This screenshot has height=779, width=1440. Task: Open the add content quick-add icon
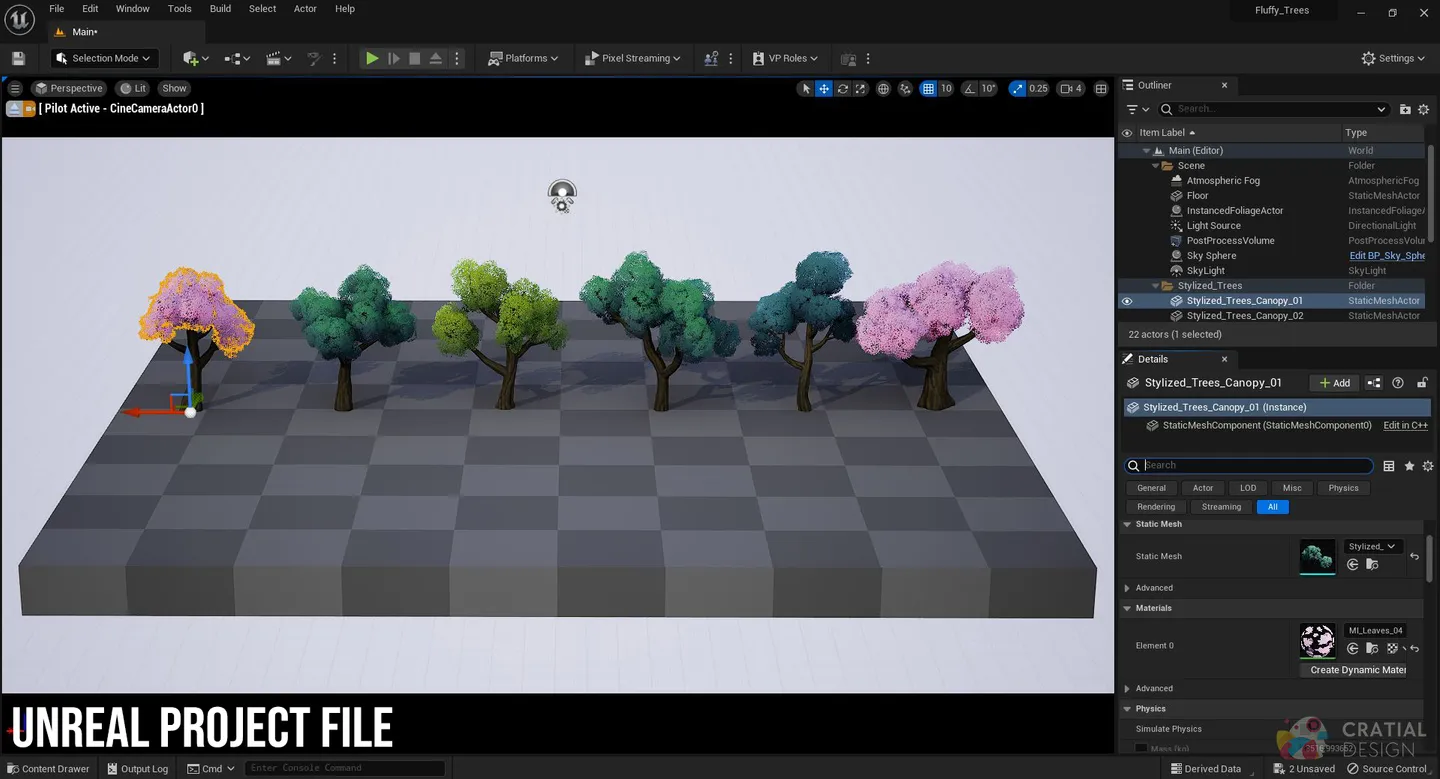click(195, 58)
